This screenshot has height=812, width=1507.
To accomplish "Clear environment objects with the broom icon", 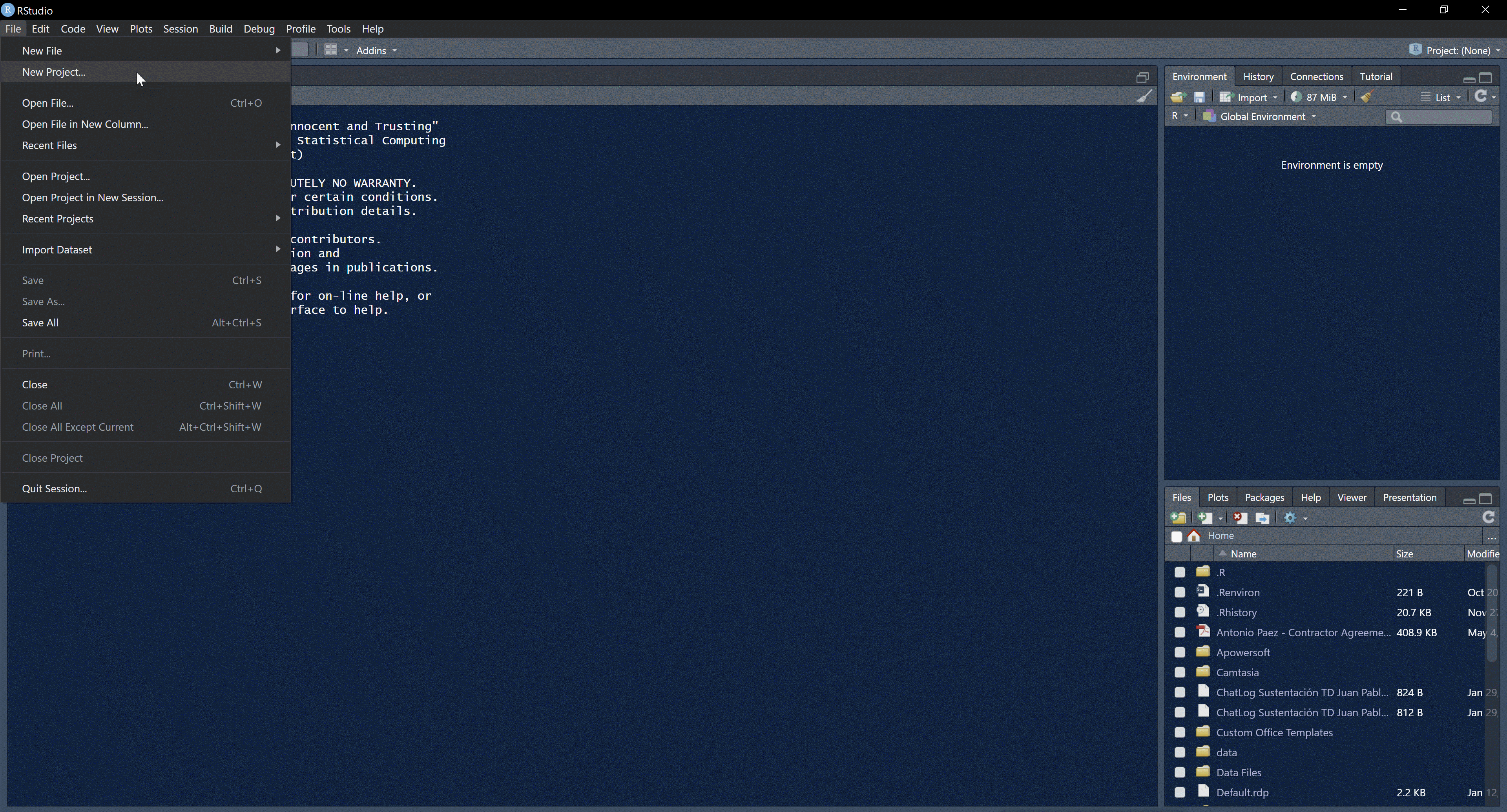I will coord(1367,97).
